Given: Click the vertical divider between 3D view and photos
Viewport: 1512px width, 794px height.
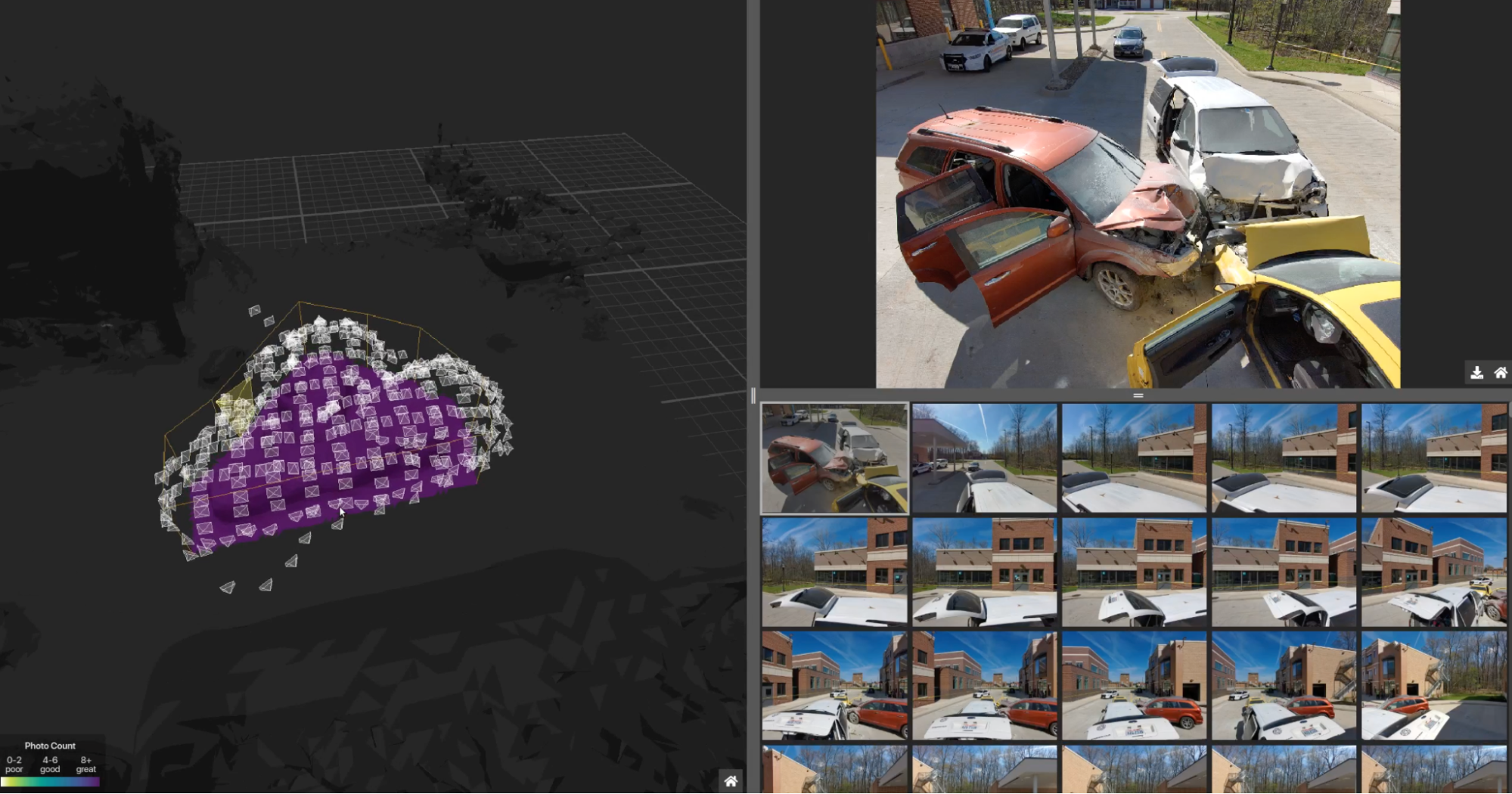Looking at the screenshot, I should pos(753,393).
